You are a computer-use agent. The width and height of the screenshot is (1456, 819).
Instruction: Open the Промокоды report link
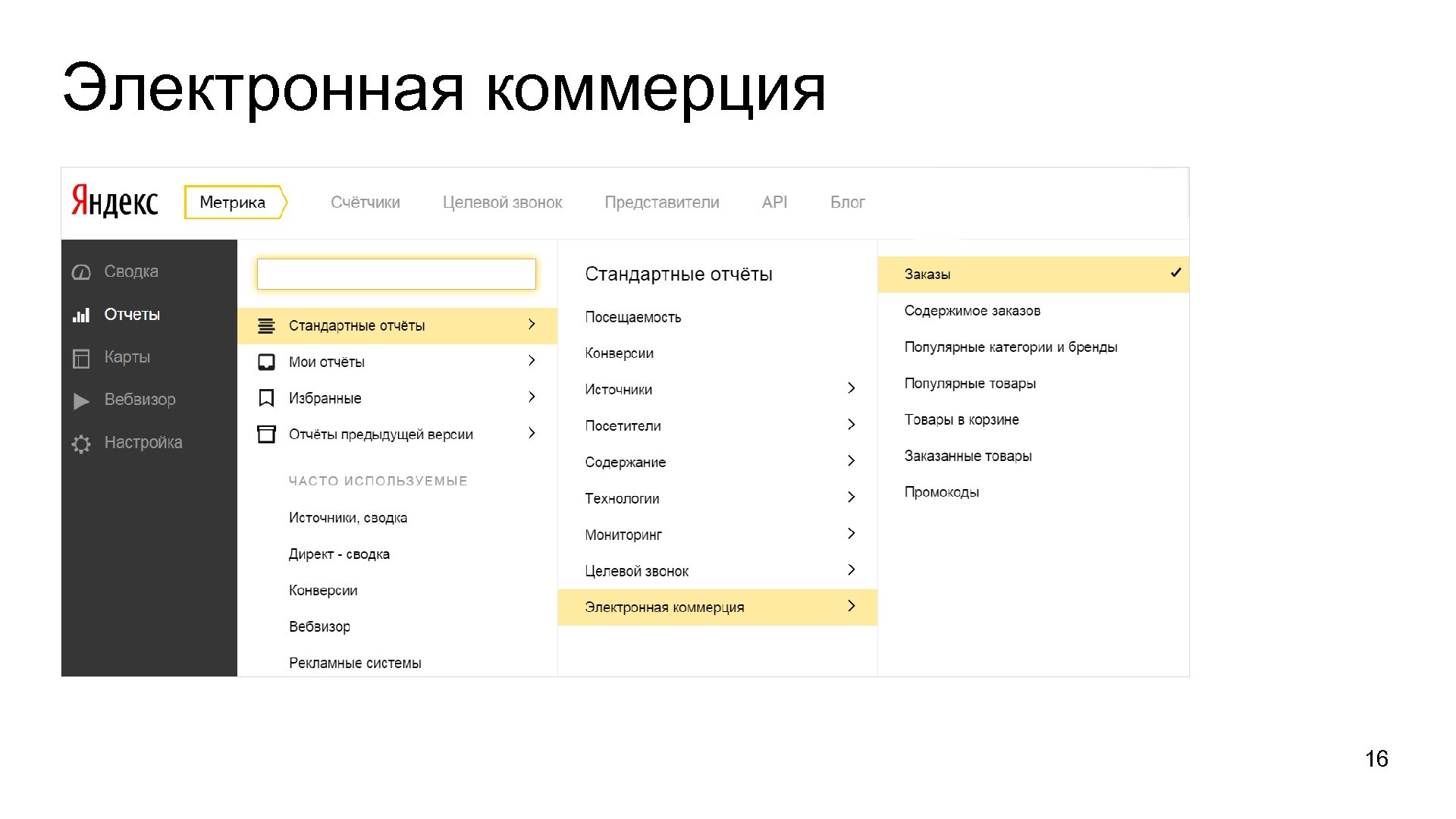tap(941, 492)
